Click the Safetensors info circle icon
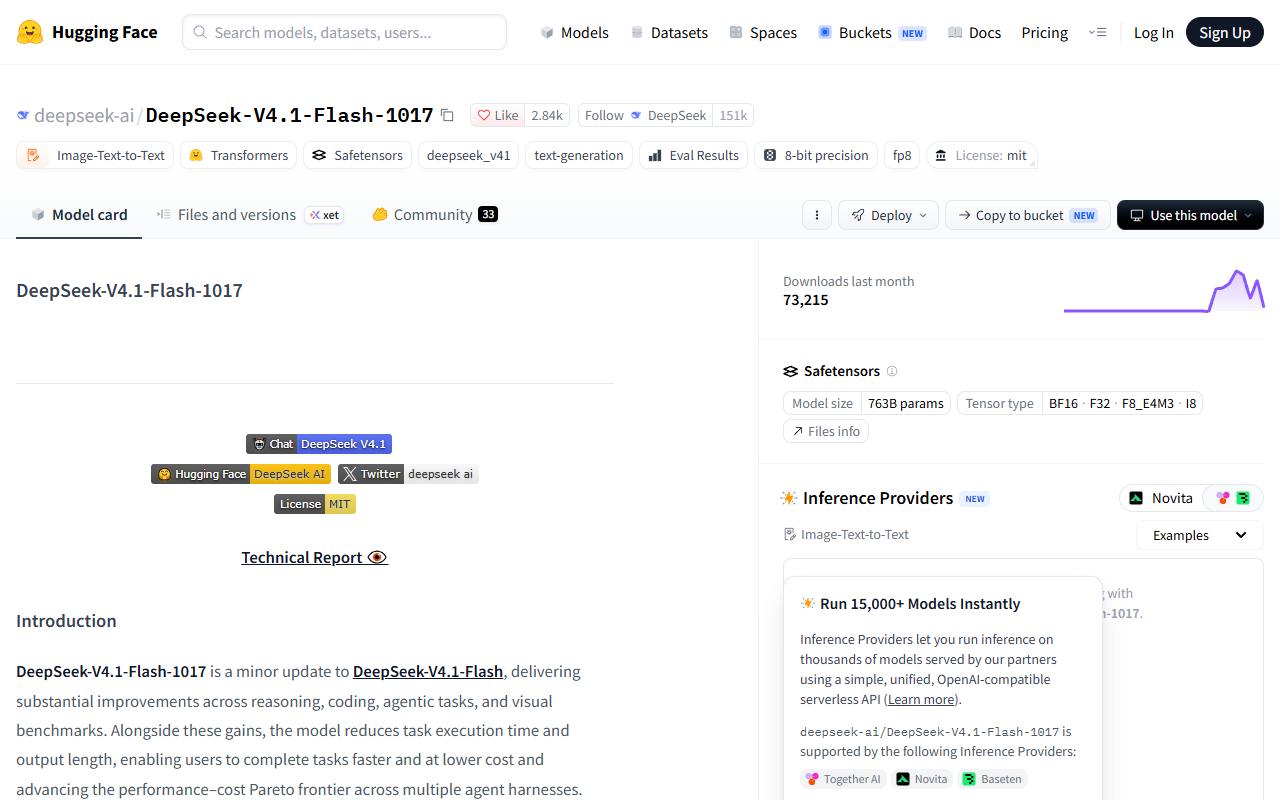The width and height of the screenshot is (1280, 800). pyautogui.click(x=892, y=371)
